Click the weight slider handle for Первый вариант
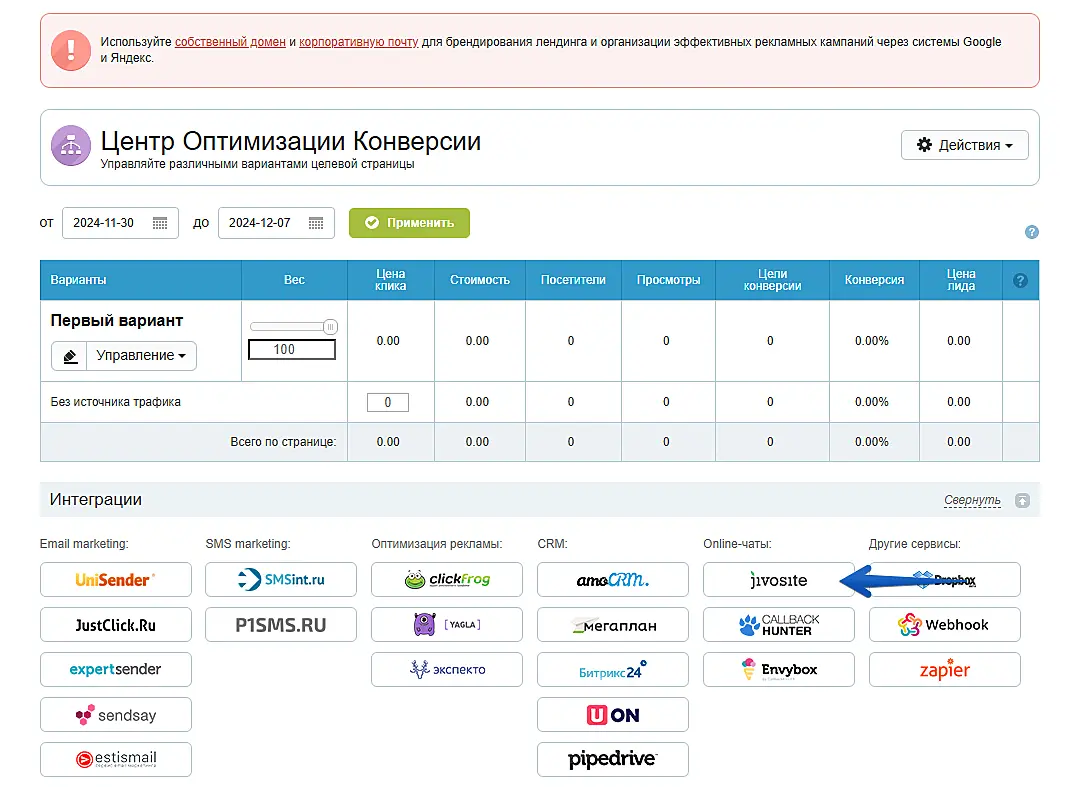 330,327
